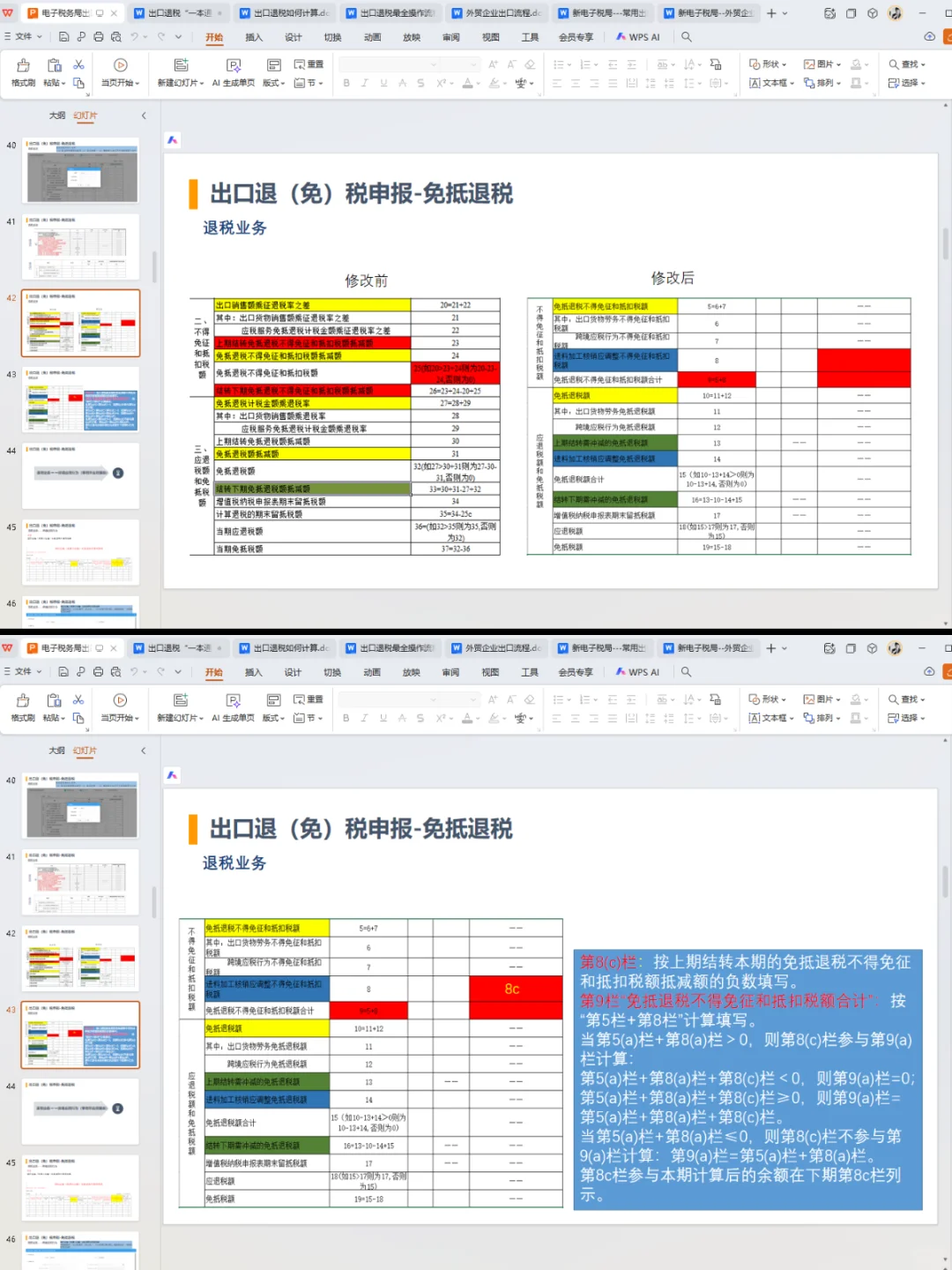Open the Shapes (形状) tool
The height and width of the screenshot is (1270, 952).
(x=770, y=64)
